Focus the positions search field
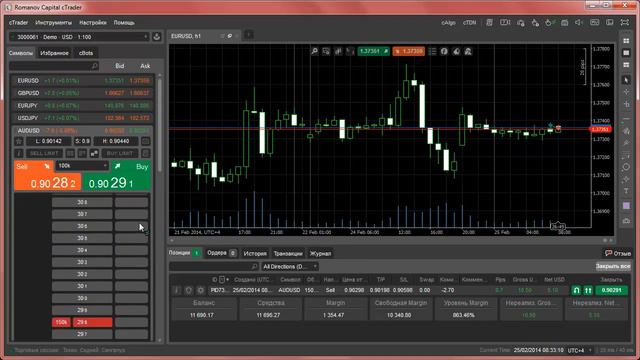640x360 pixels. (x=214, y=267)
